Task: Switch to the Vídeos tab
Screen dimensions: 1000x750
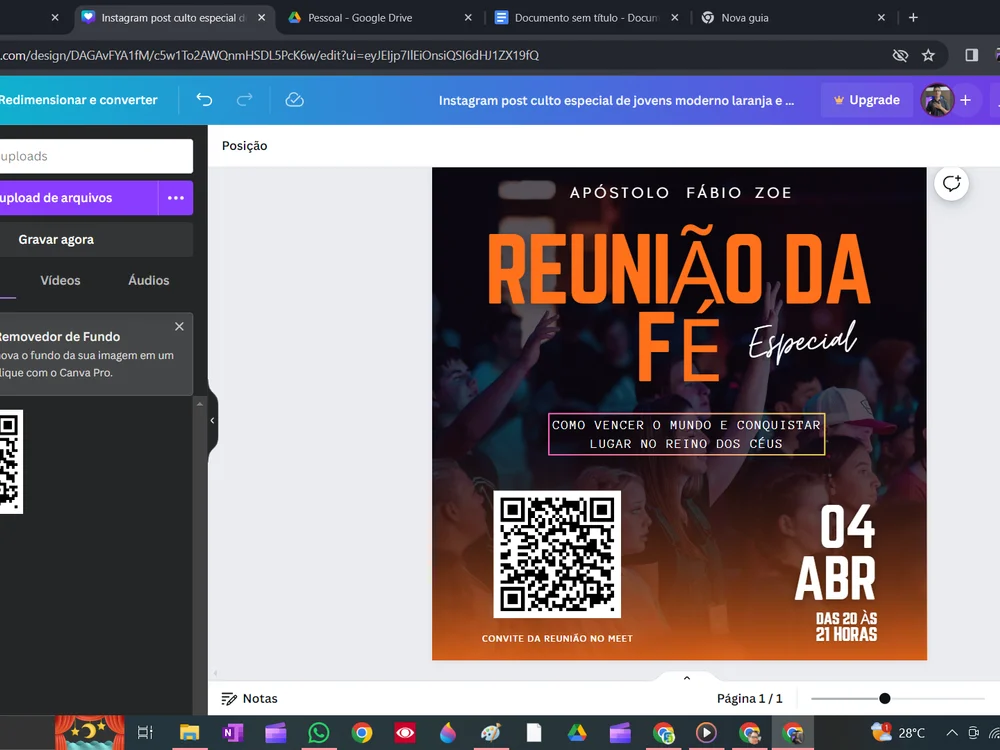Action: [60, 280]
